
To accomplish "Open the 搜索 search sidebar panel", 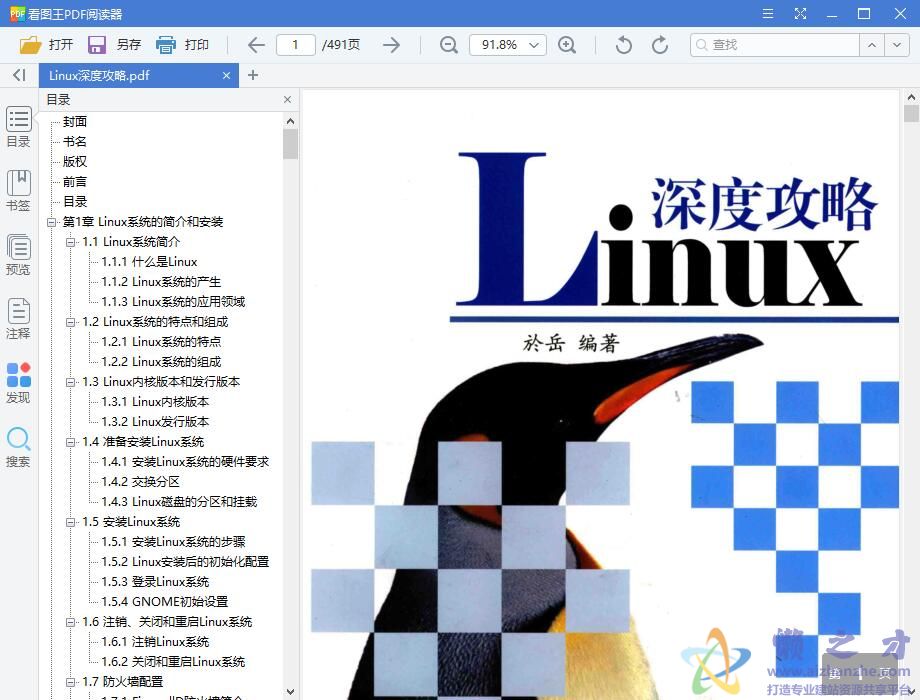I will (18, 447).
